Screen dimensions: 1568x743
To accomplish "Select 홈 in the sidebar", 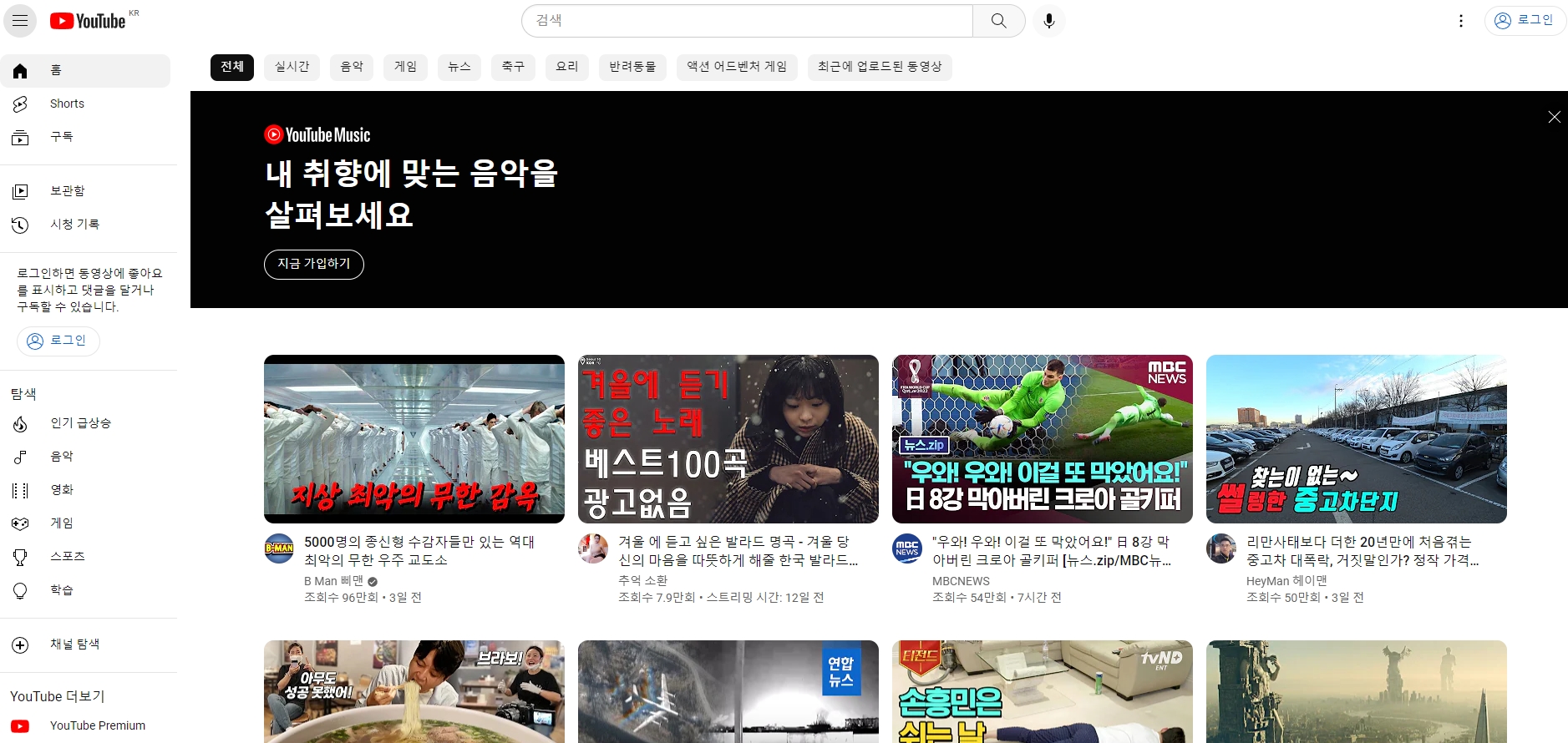I will click(85, 71).
